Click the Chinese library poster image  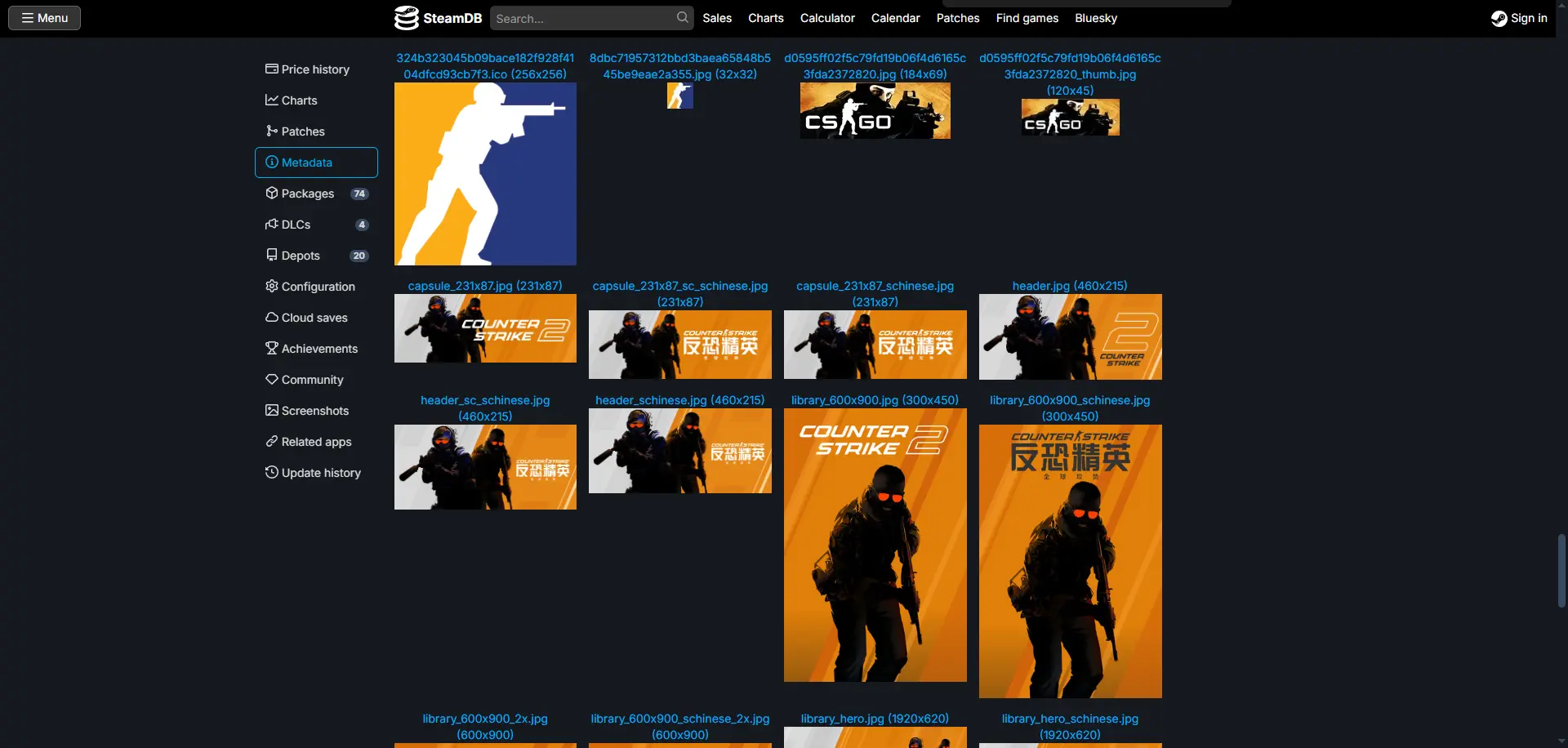(x=1070, y=561)
